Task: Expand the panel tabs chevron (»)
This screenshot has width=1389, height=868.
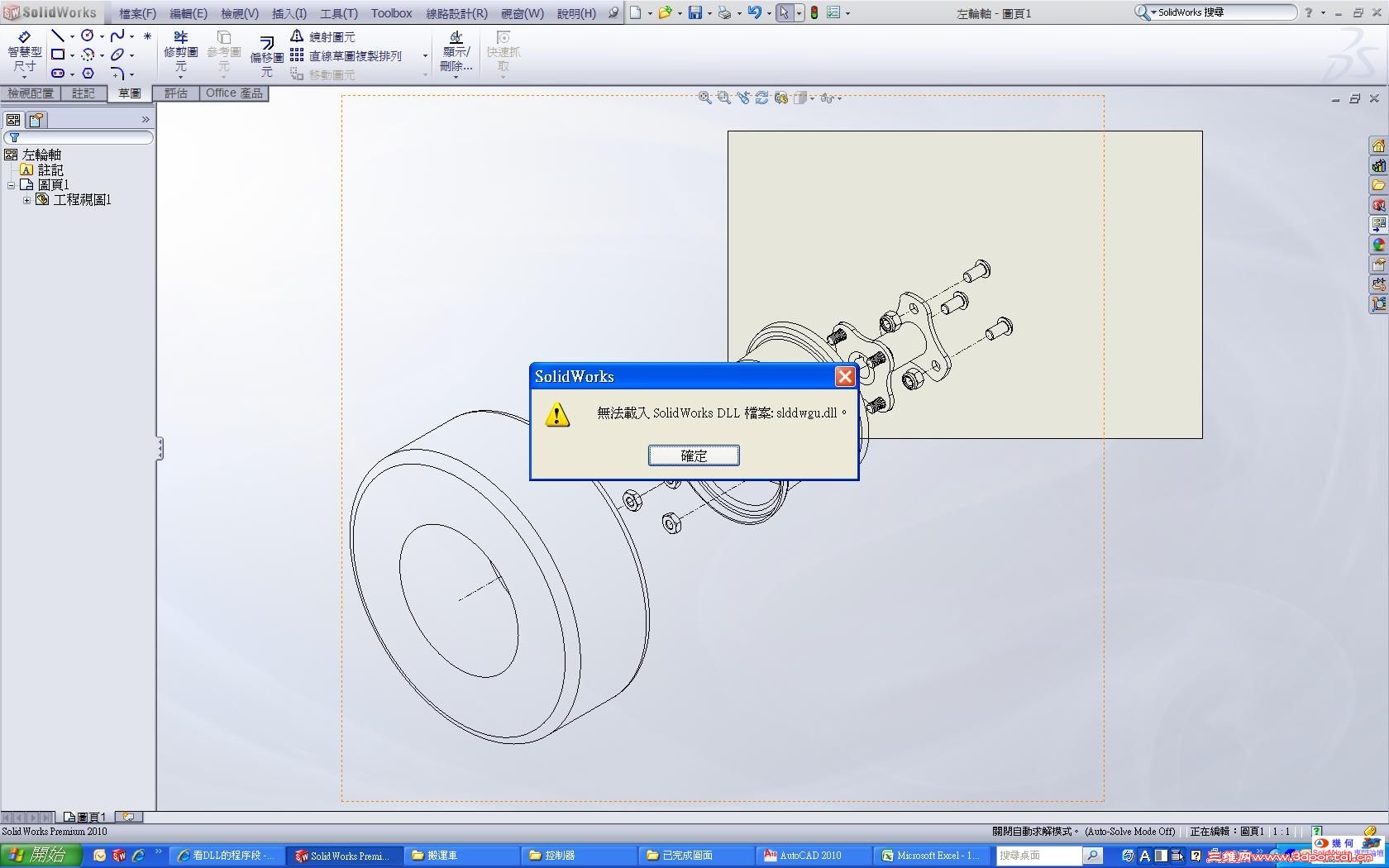Action: point(146,120)
